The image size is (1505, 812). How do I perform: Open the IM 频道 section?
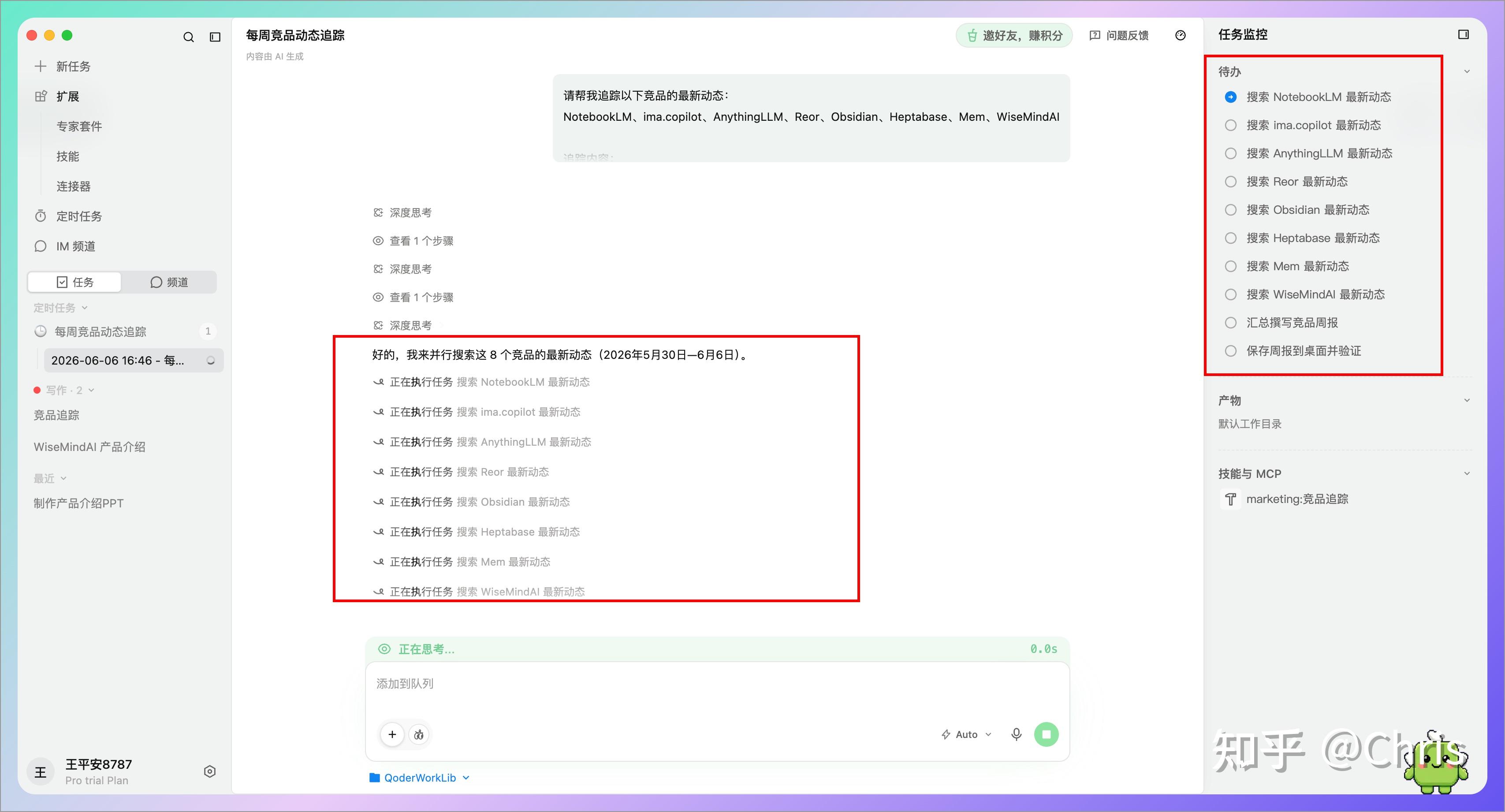tap(65, 246)
